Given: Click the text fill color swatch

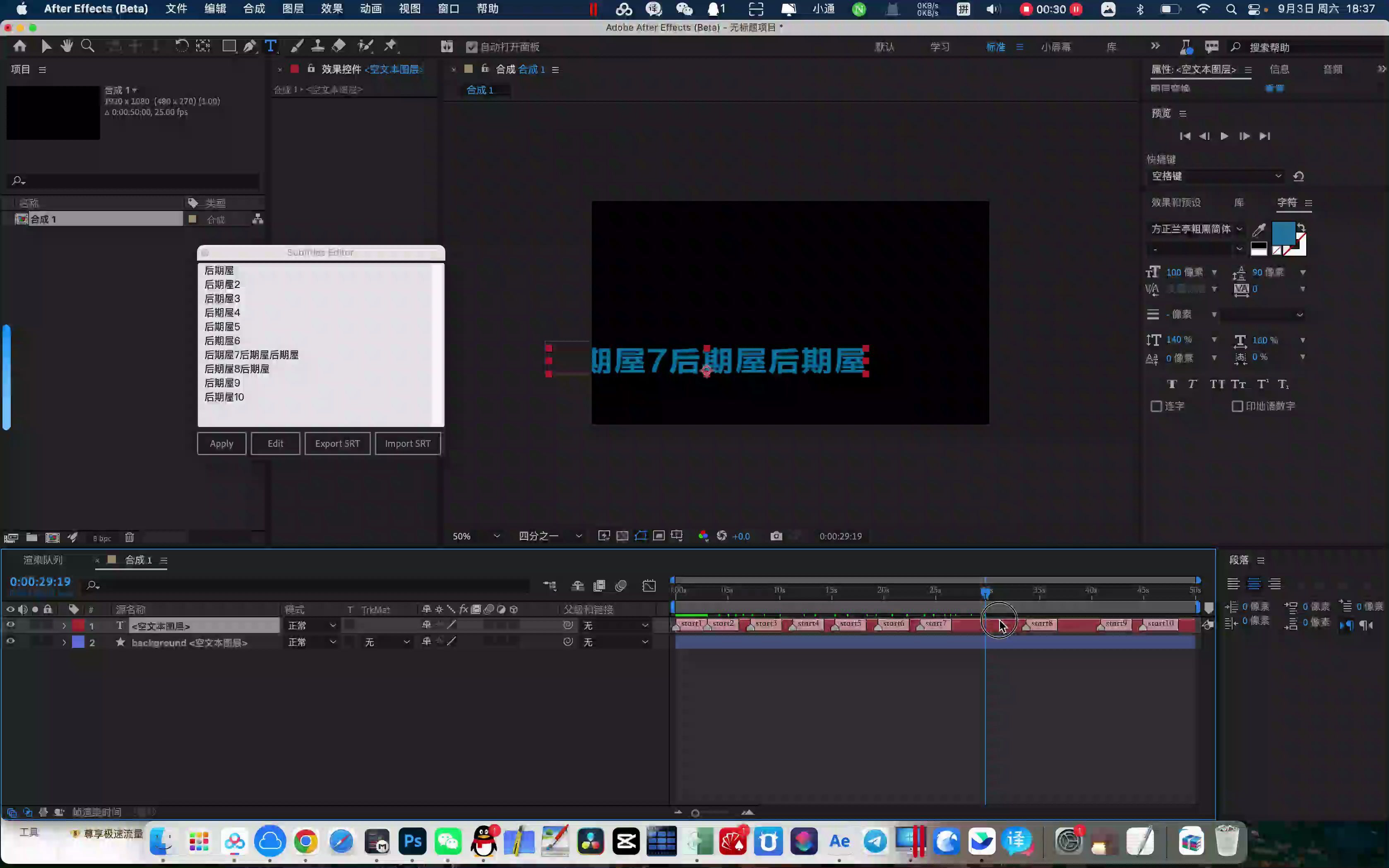Looking at the screenshot, I should coord(1284,234).
